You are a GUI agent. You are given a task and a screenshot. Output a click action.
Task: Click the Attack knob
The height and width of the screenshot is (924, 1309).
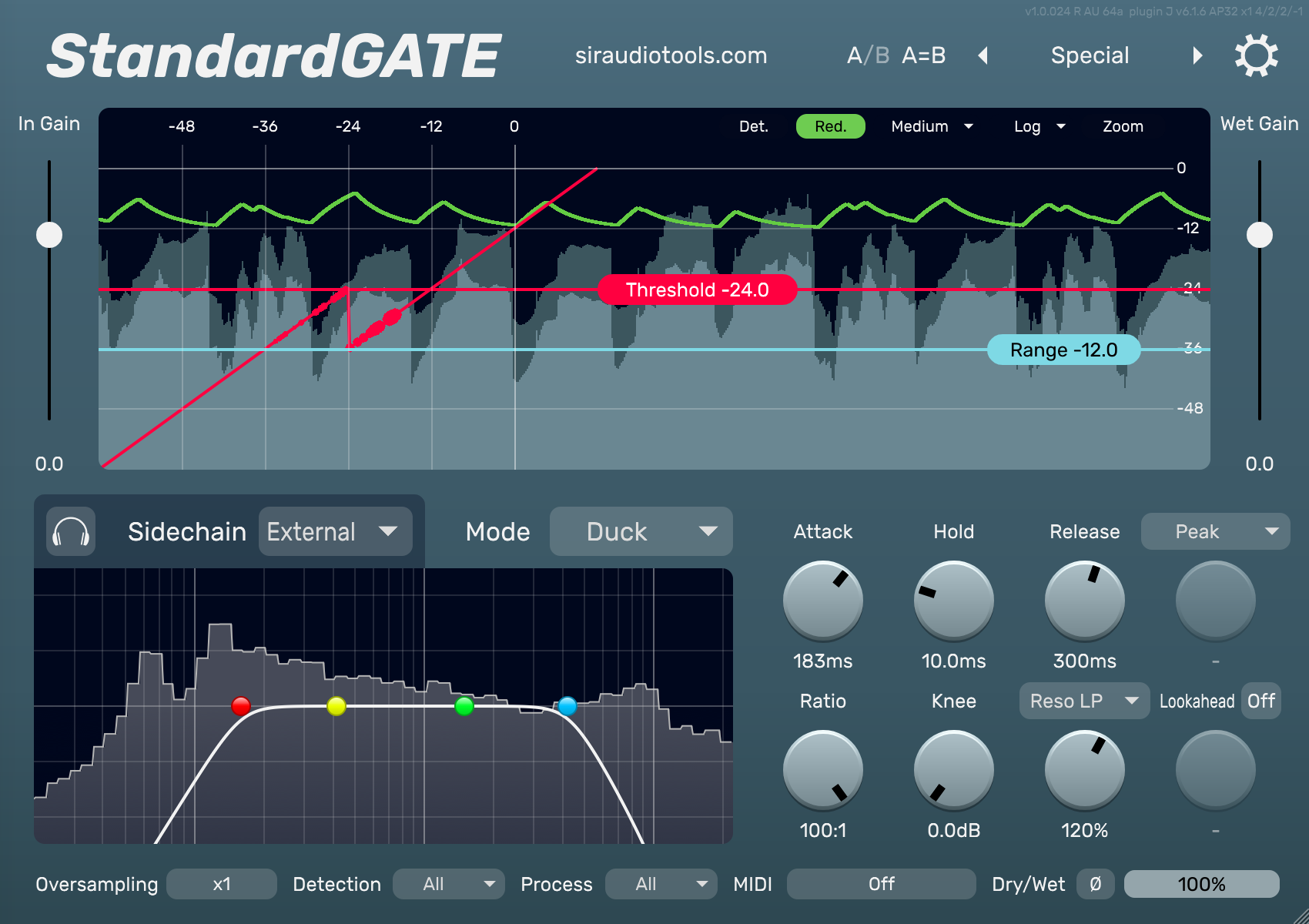823,600
